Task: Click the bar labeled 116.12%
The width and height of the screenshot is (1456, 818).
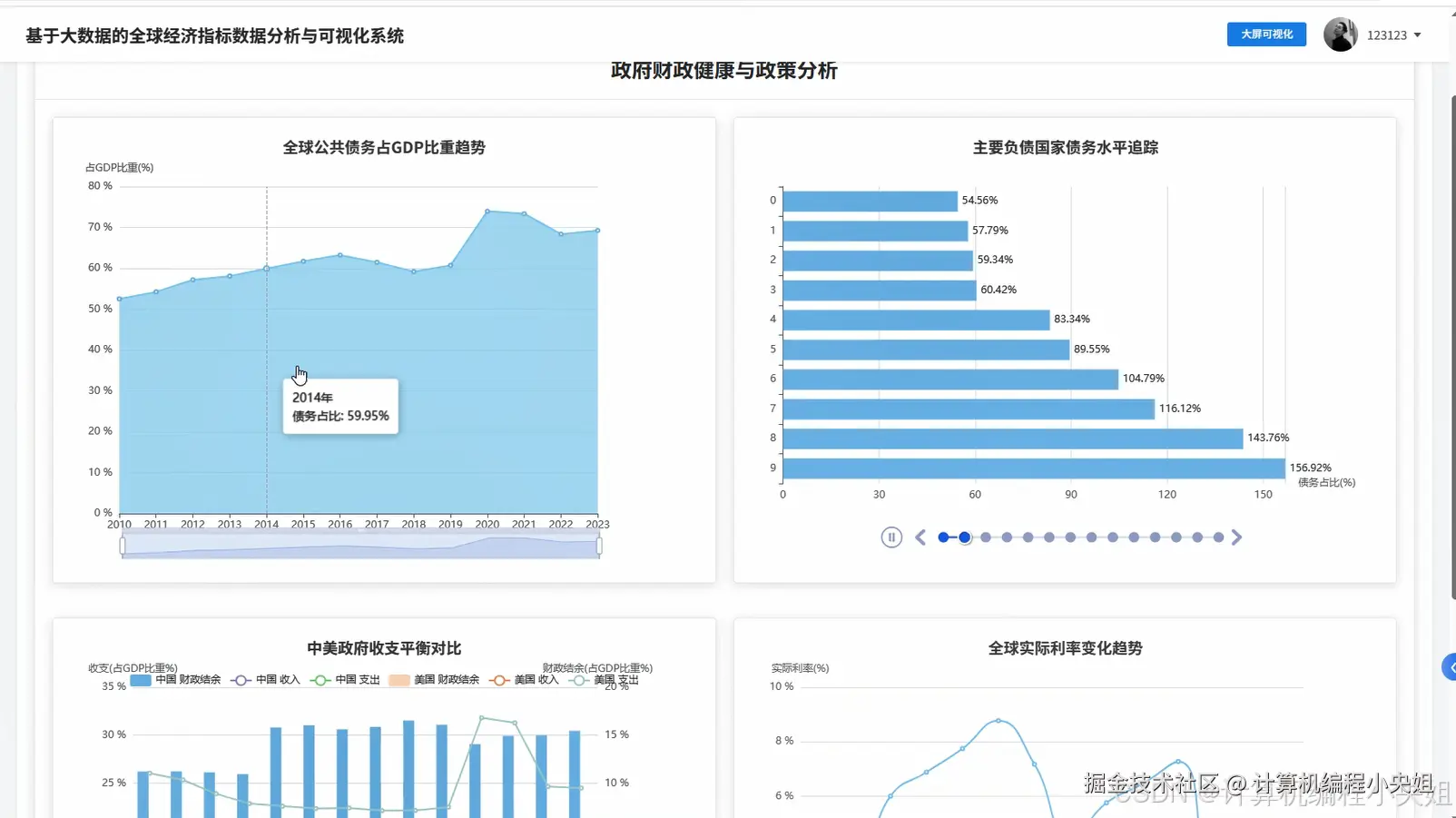Action: point(969,409)
